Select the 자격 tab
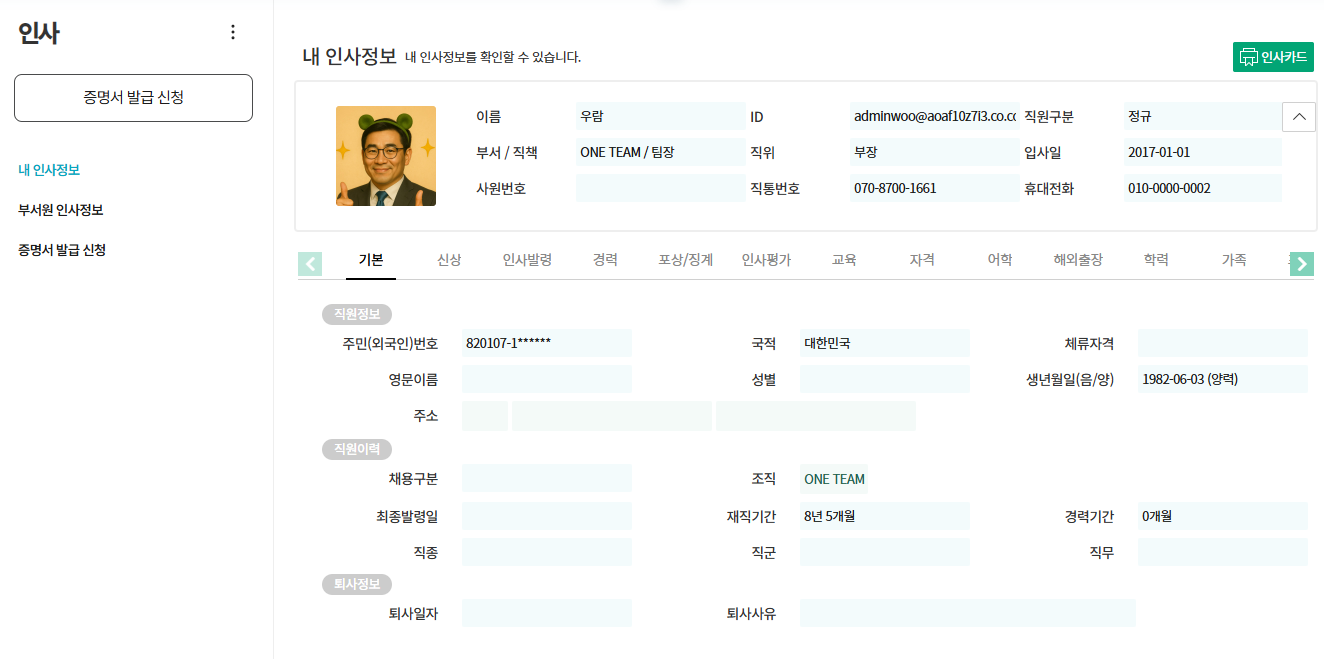Viewport: 1324px width, 659px height. tap(920, 259)
